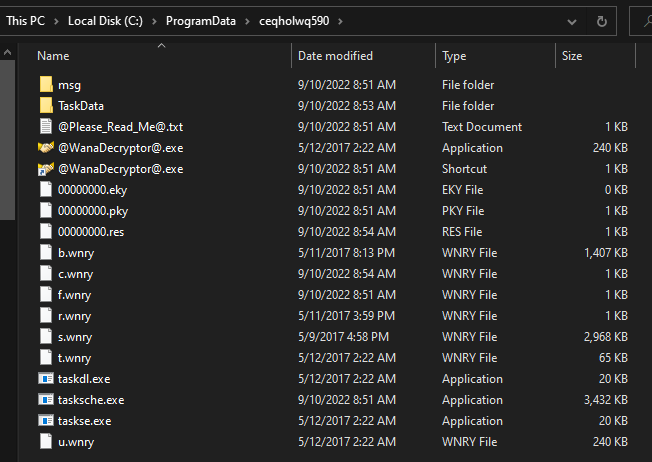
Task: Sort by Date modified column header
Action: point(335,56)
